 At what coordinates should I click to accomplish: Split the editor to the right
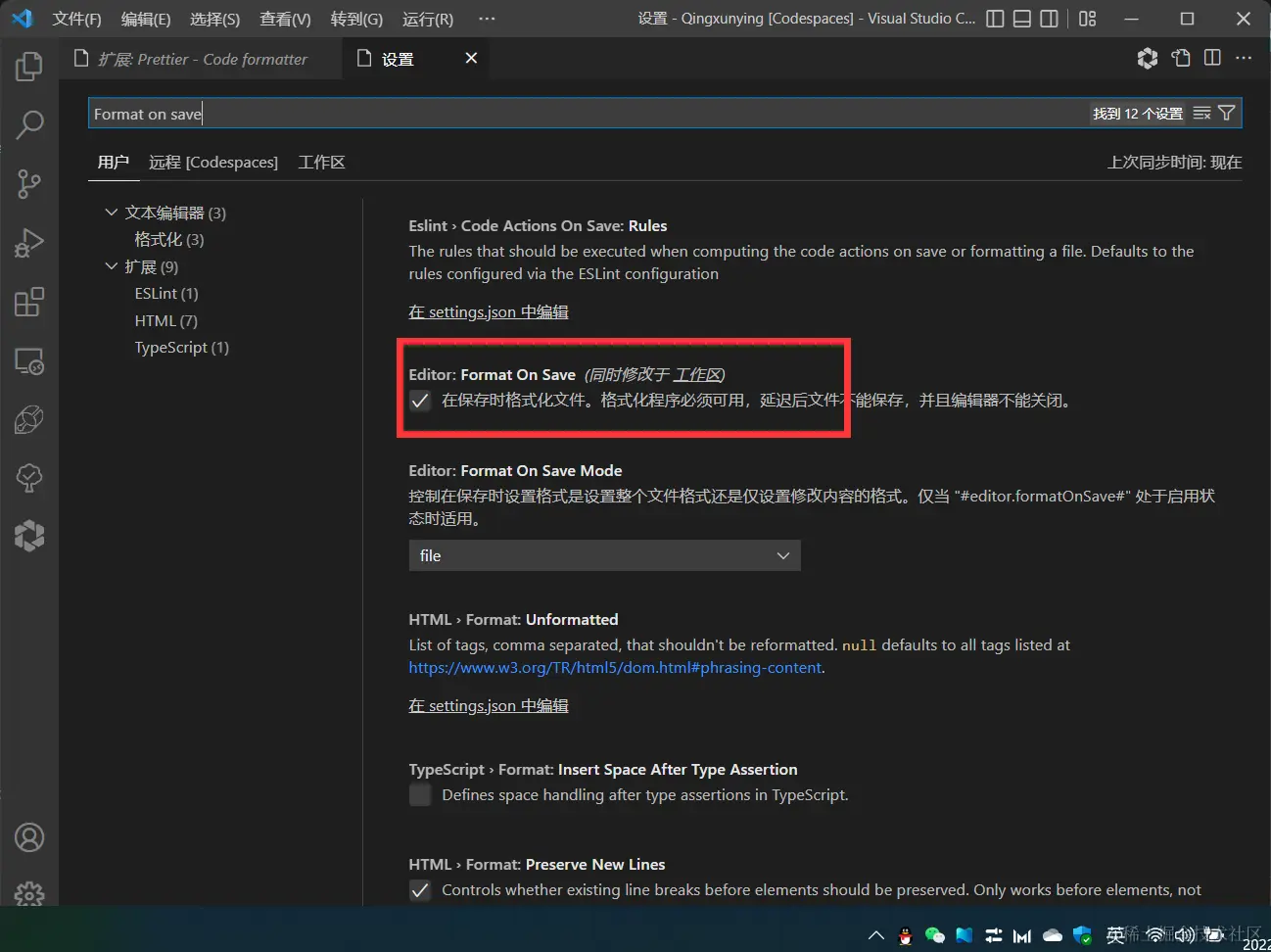[1212, 59]
